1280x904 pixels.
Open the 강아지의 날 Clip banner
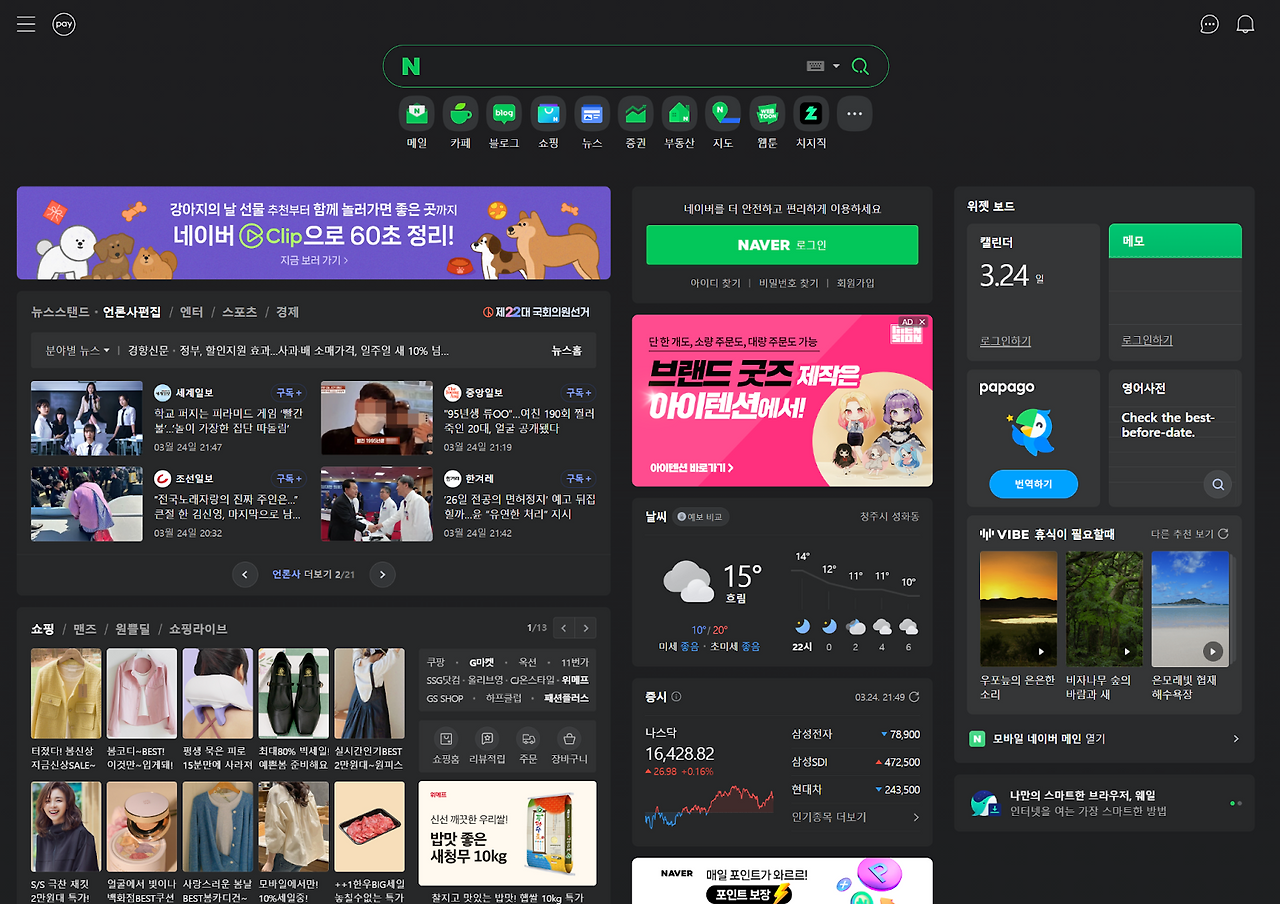[x=313, y=233]
